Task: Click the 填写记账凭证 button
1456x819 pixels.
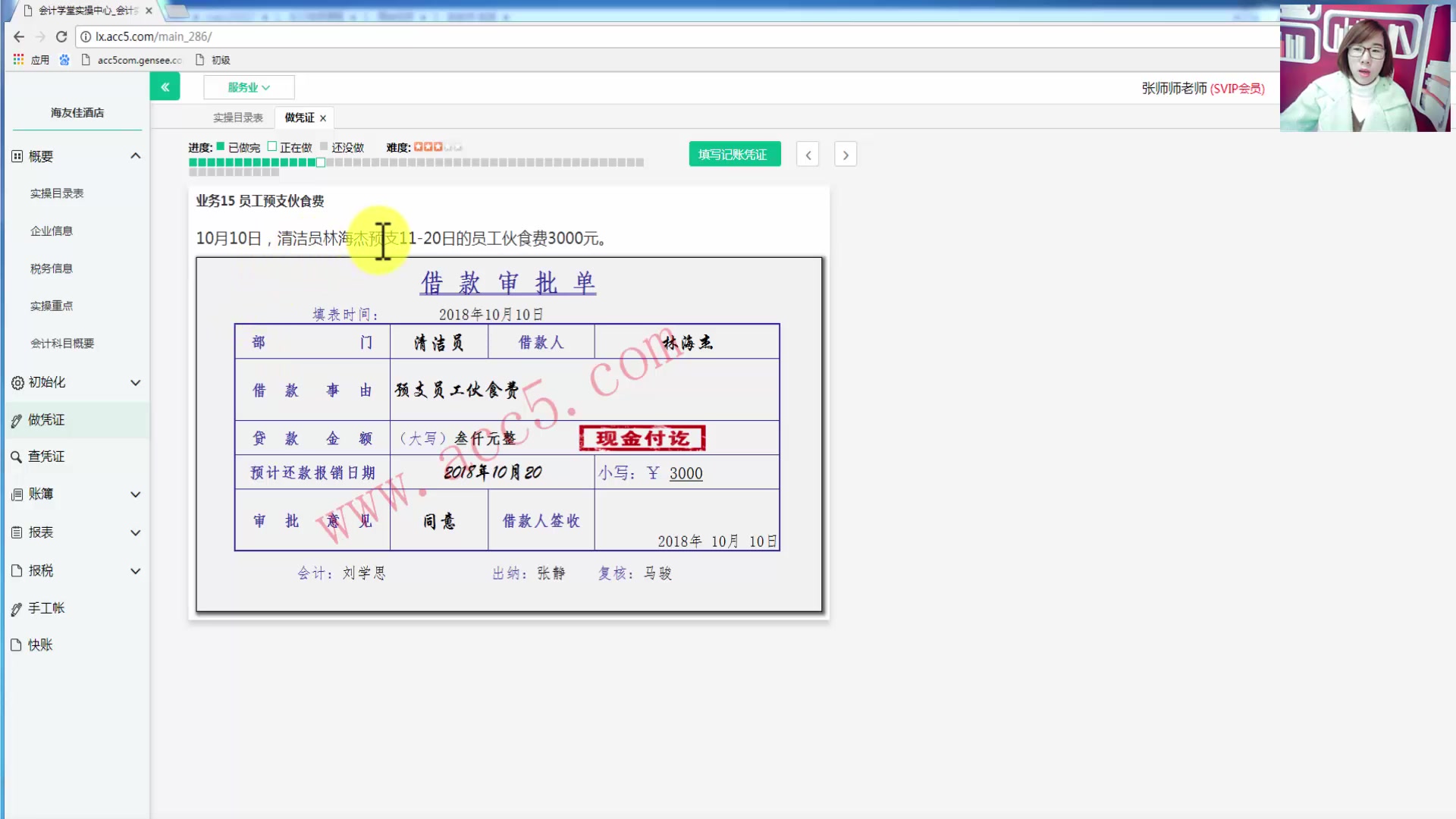Action: (734, 154)
